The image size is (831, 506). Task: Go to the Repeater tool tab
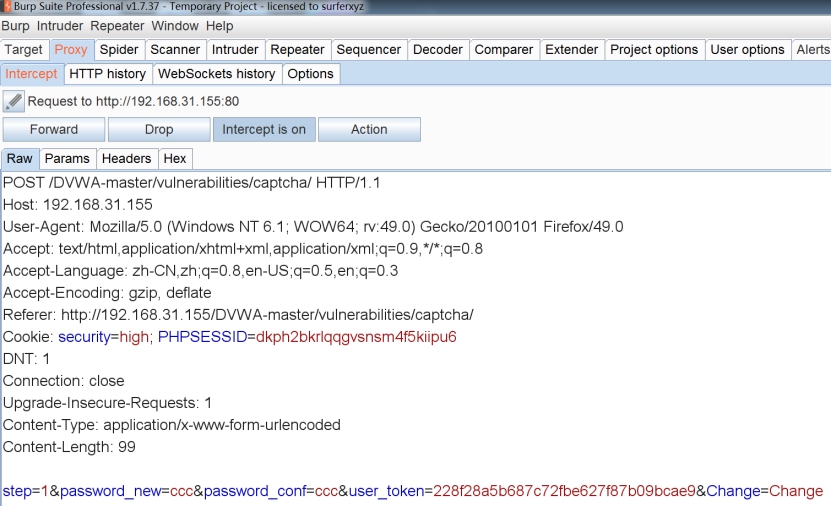(297, 50)
